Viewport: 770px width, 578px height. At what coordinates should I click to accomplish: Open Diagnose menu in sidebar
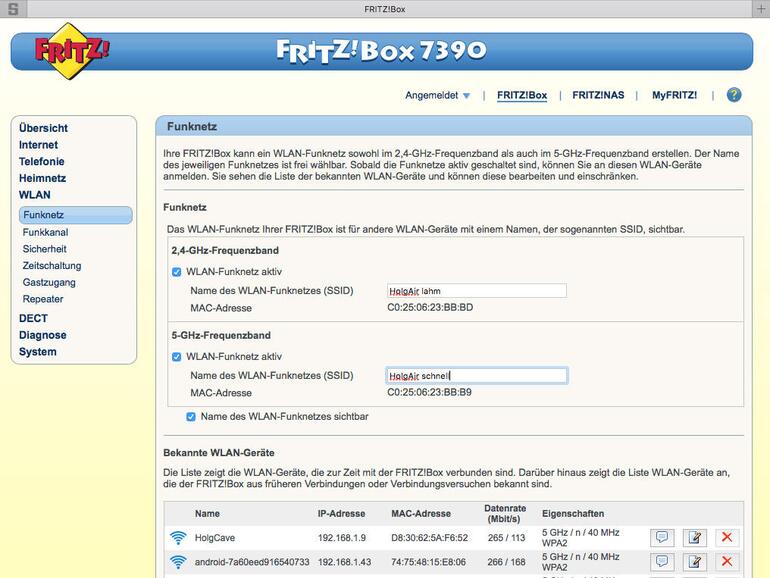43,335
